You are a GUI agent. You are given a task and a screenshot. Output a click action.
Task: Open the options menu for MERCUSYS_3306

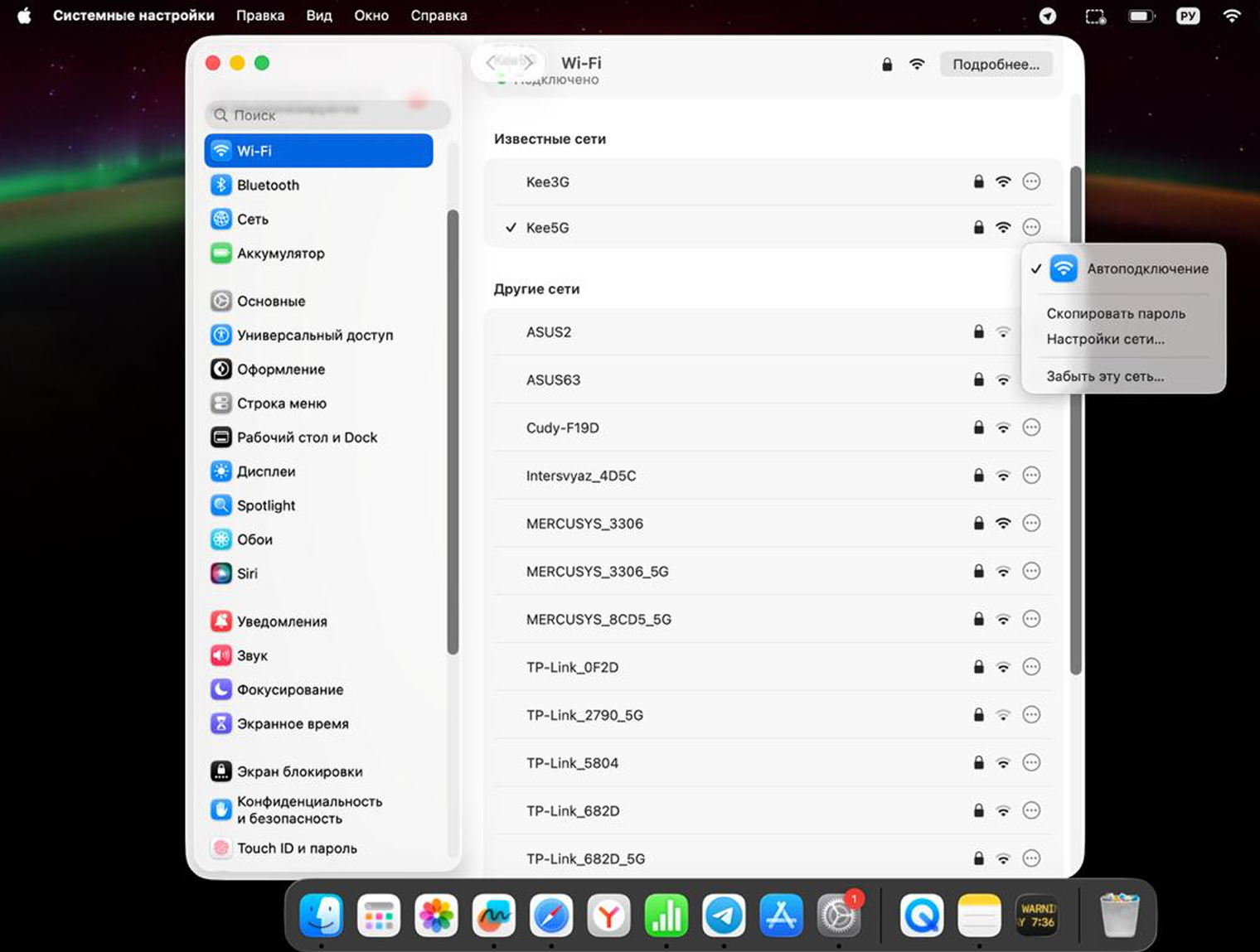coord(1031,523)
